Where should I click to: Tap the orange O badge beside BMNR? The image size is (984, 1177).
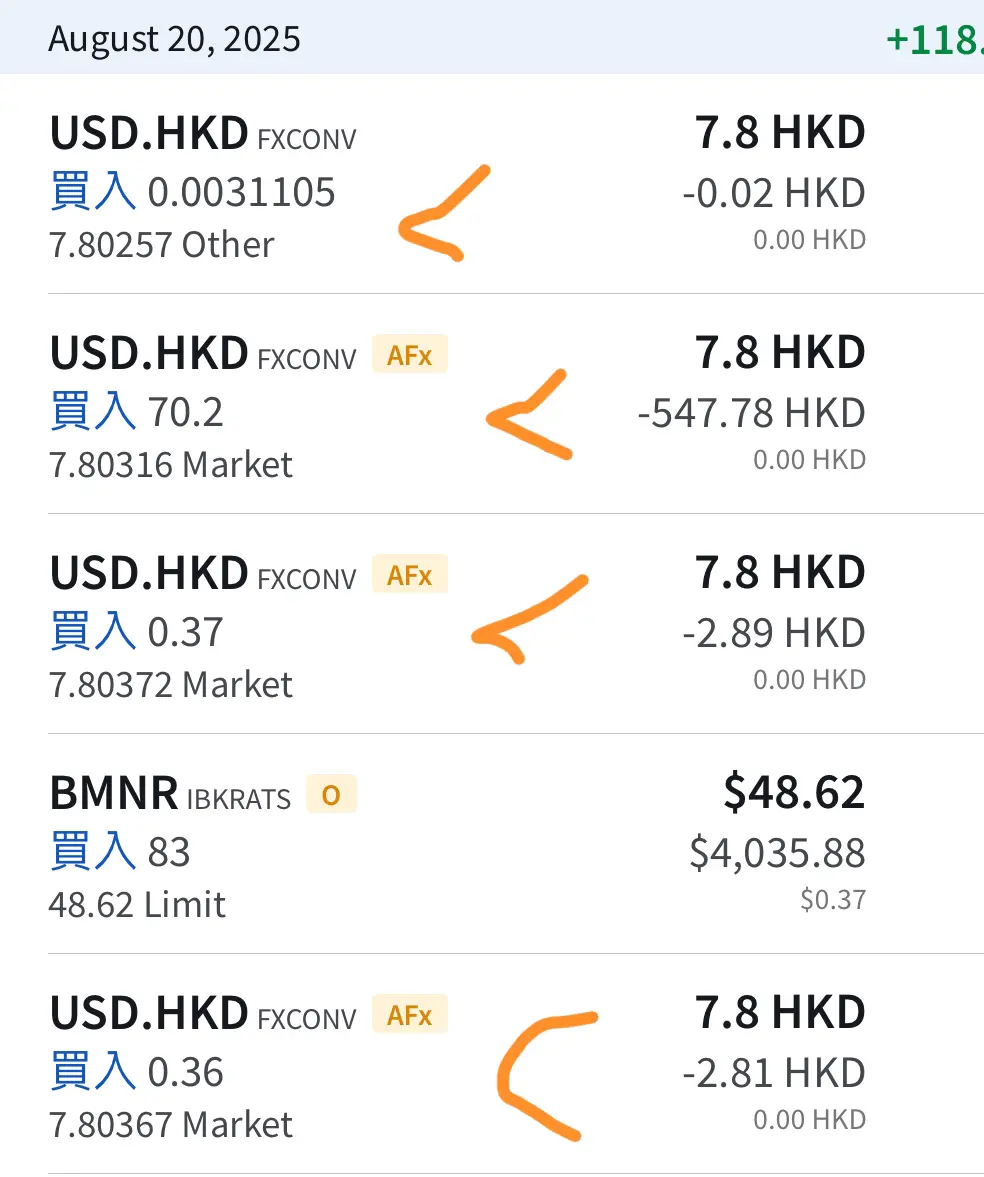click(x=331, y=795)
